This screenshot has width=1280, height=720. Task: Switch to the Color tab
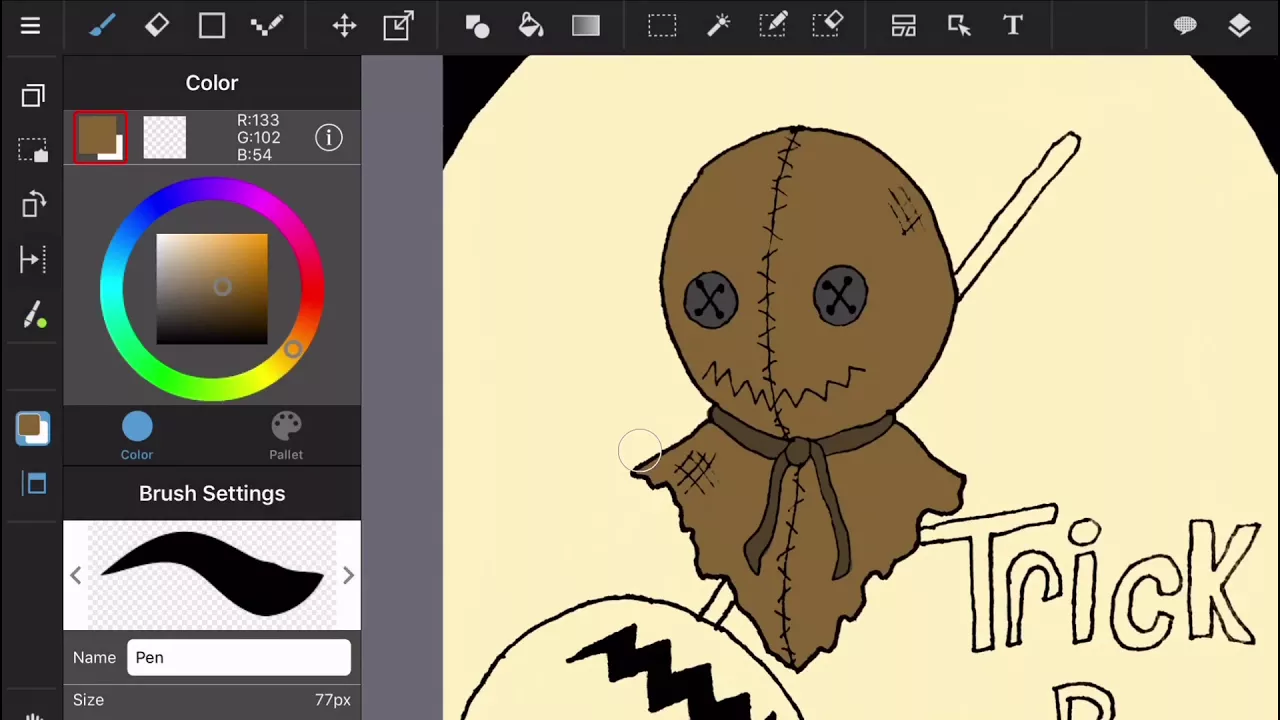click(x=137, y=437)
